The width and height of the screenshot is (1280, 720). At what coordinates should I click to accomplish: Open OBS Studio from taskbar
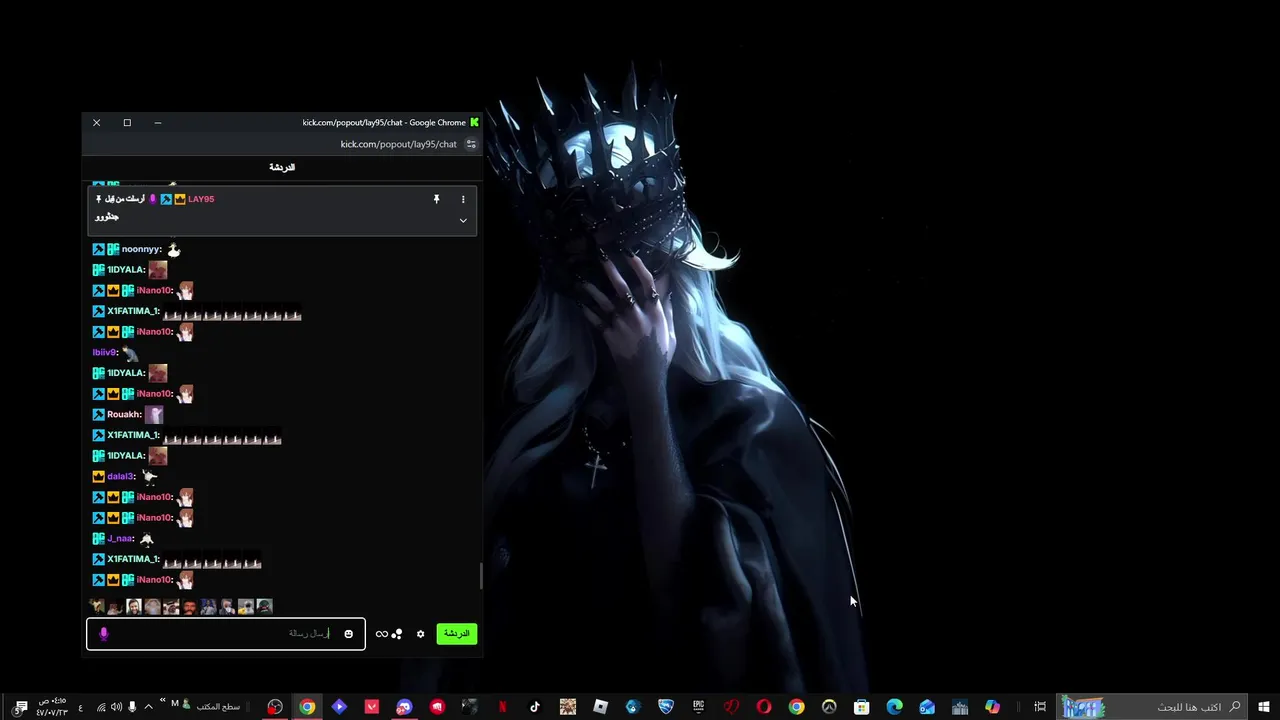point(275,706)
